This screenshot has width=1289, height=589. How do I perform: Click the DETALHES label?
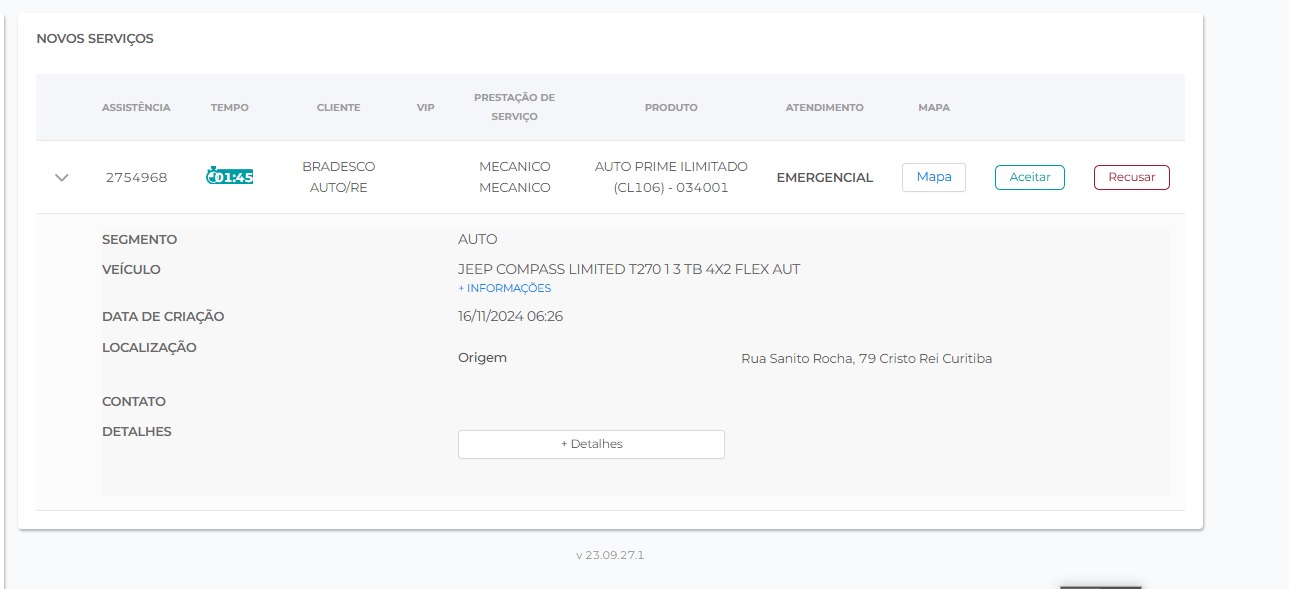tap(137, 431)
